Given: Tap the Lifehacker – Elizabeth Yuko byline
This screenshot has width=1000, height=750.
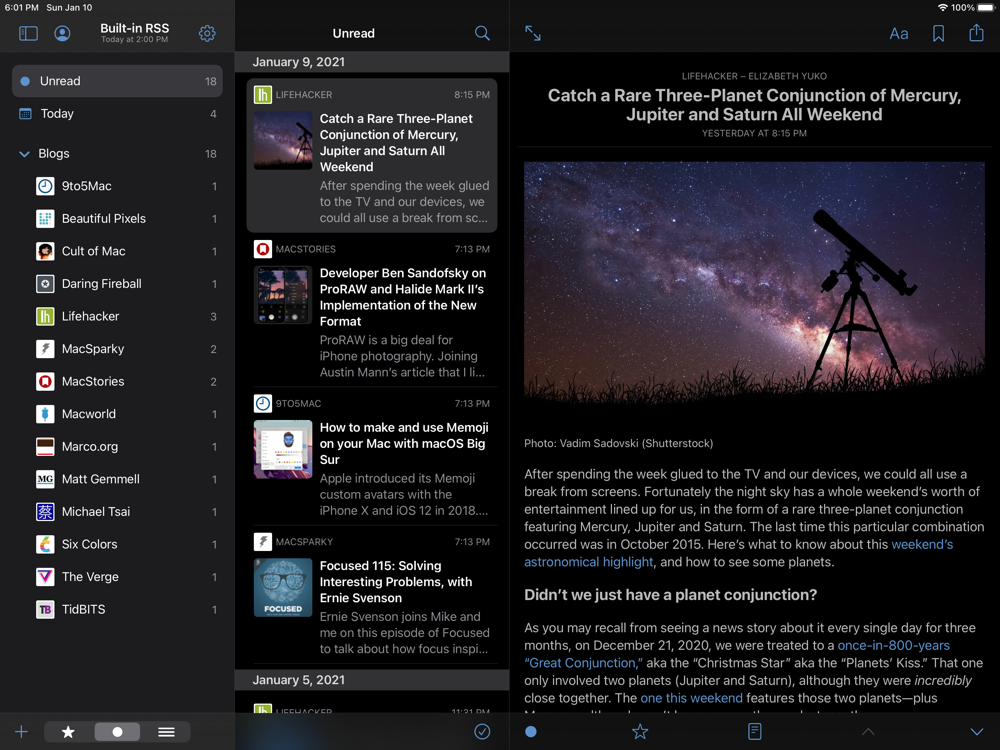Looking at the screenshot, I should [754, 76].
